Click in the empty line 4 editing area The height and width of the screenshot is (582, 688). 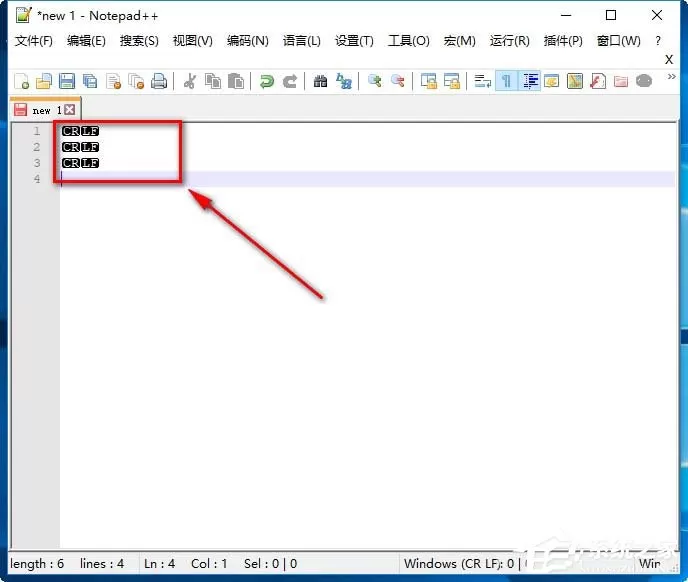(x=368, y=179)
